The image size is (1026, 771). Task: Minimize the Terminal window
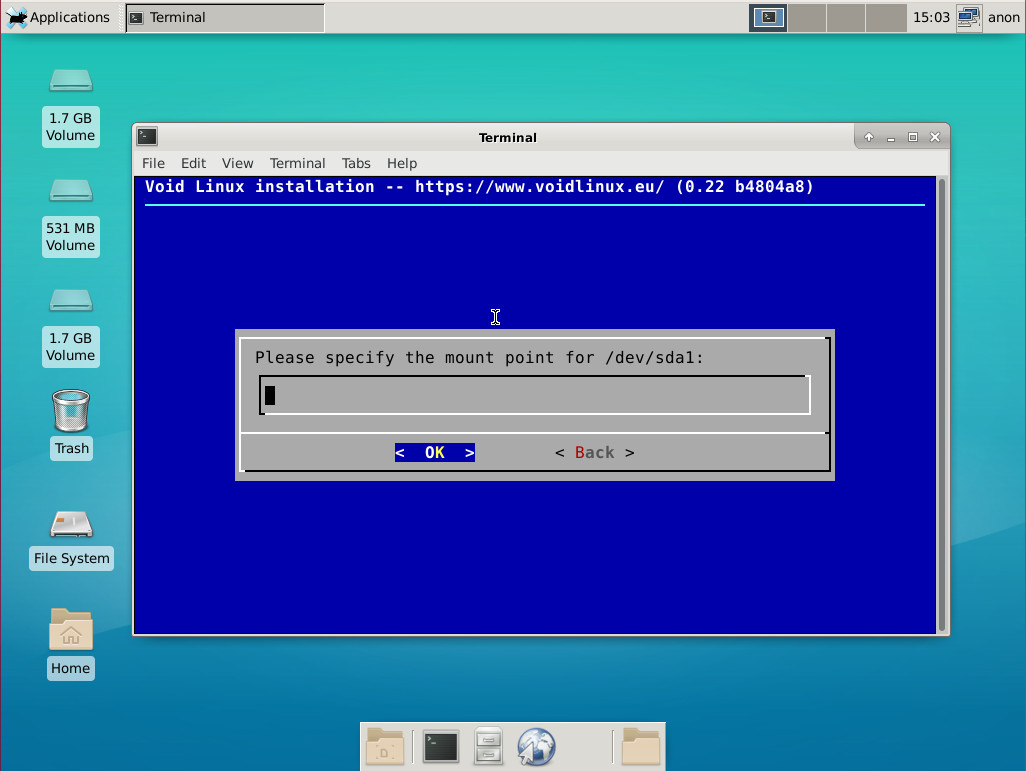click(891, 137)
